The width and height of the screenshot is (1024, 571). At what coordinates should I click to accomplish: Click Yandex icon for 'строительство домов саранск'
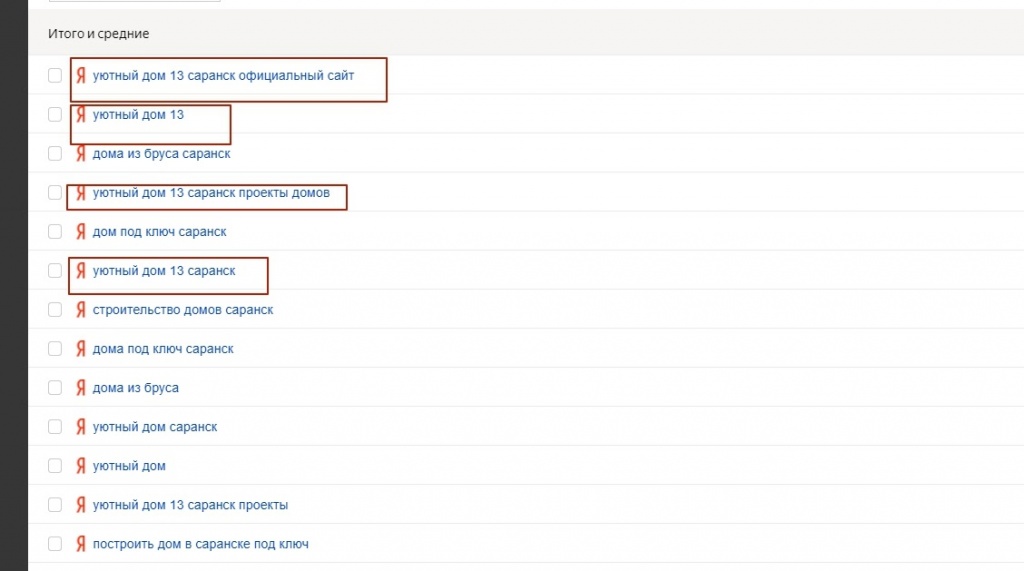point(80,310)
